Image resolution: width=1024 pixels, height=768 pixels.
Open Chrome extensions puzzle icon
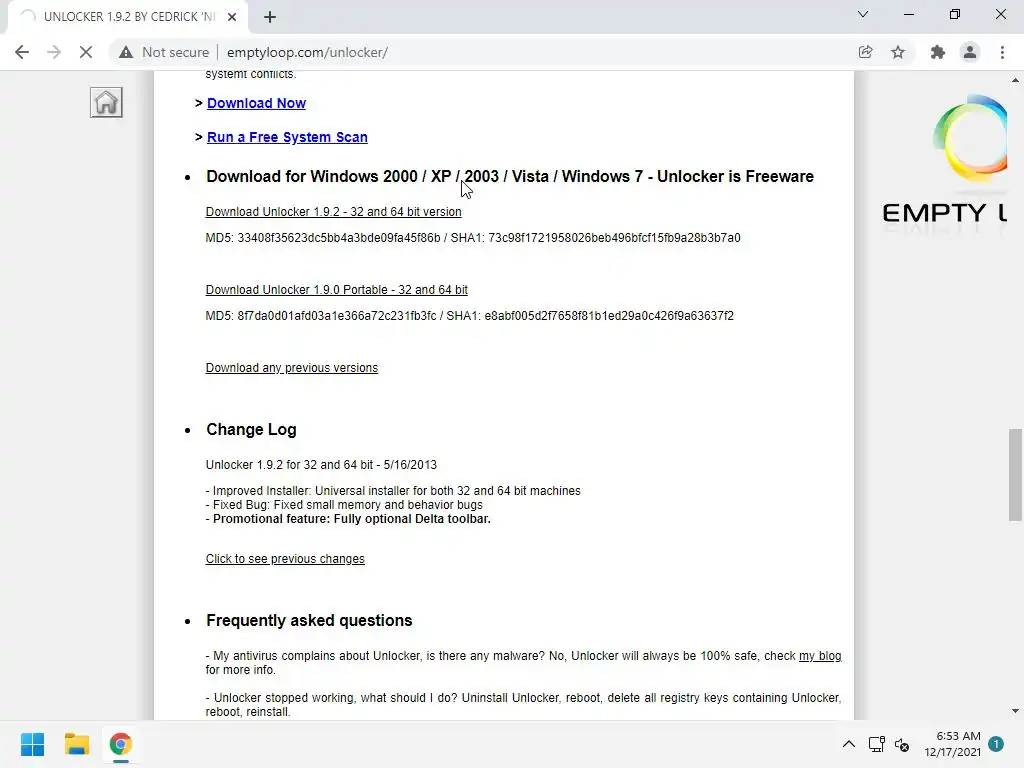pos(938,52)
